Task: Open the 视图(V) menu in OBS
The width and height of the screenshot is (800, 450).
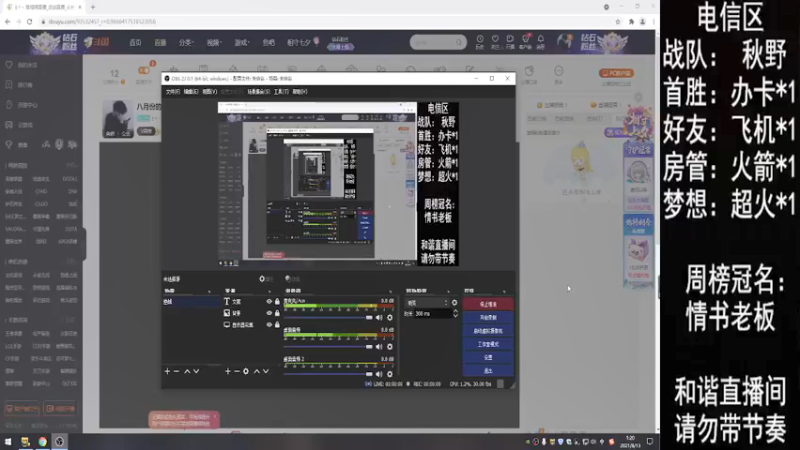Action: pyautogui.click(x=210, y=92)
